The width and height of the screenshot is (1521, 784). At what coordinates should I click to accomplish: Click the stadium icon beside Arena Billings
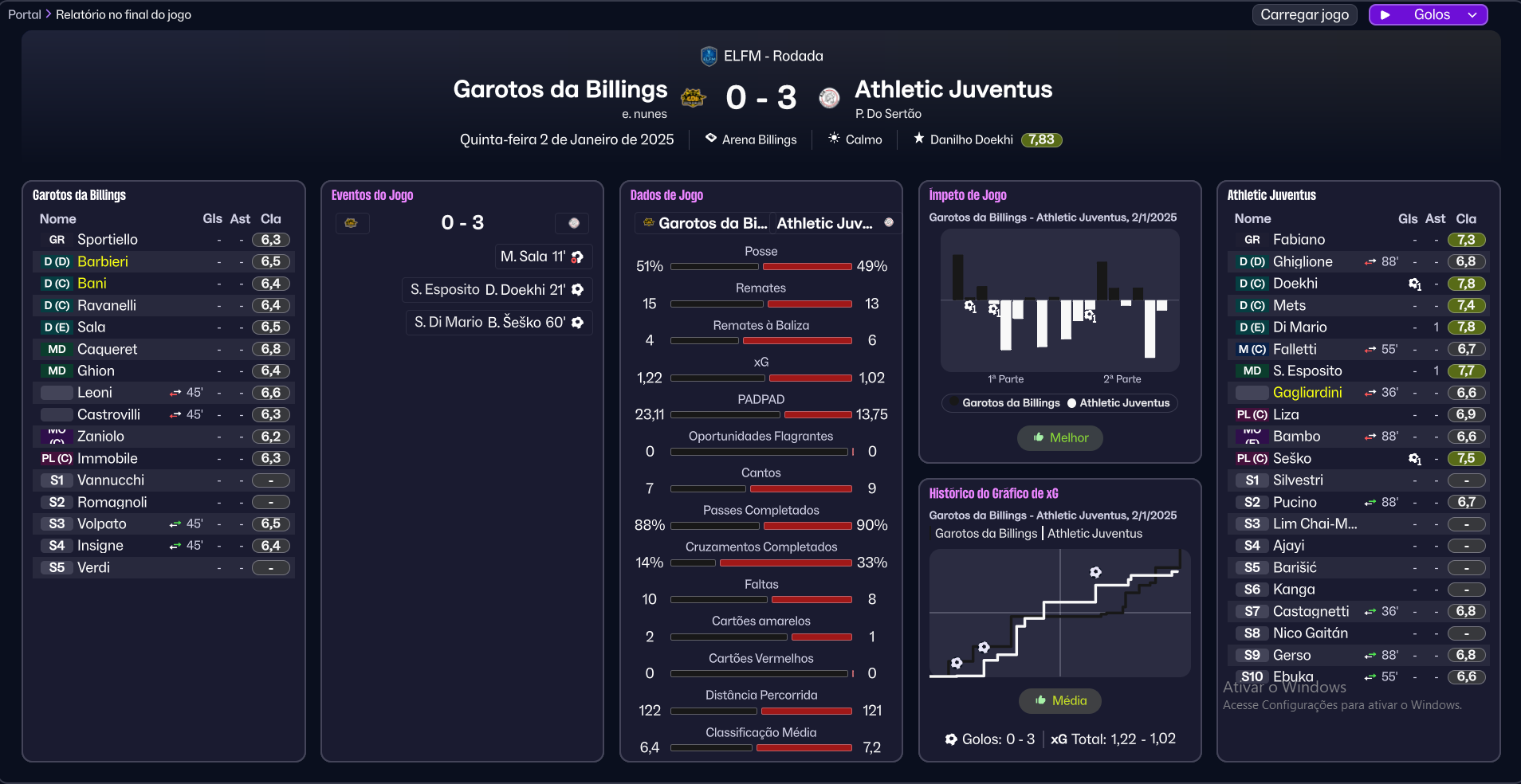[x=710, y=139]
